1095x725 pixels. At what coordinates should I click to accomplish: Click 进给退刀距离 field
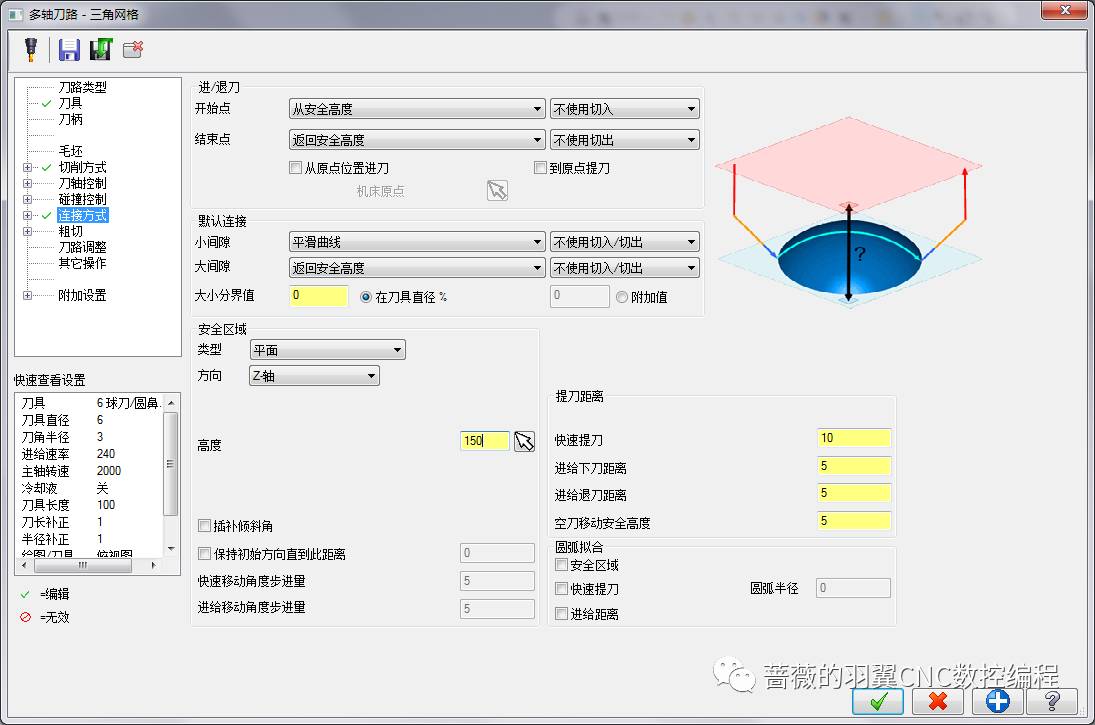(x=854, y=493)
